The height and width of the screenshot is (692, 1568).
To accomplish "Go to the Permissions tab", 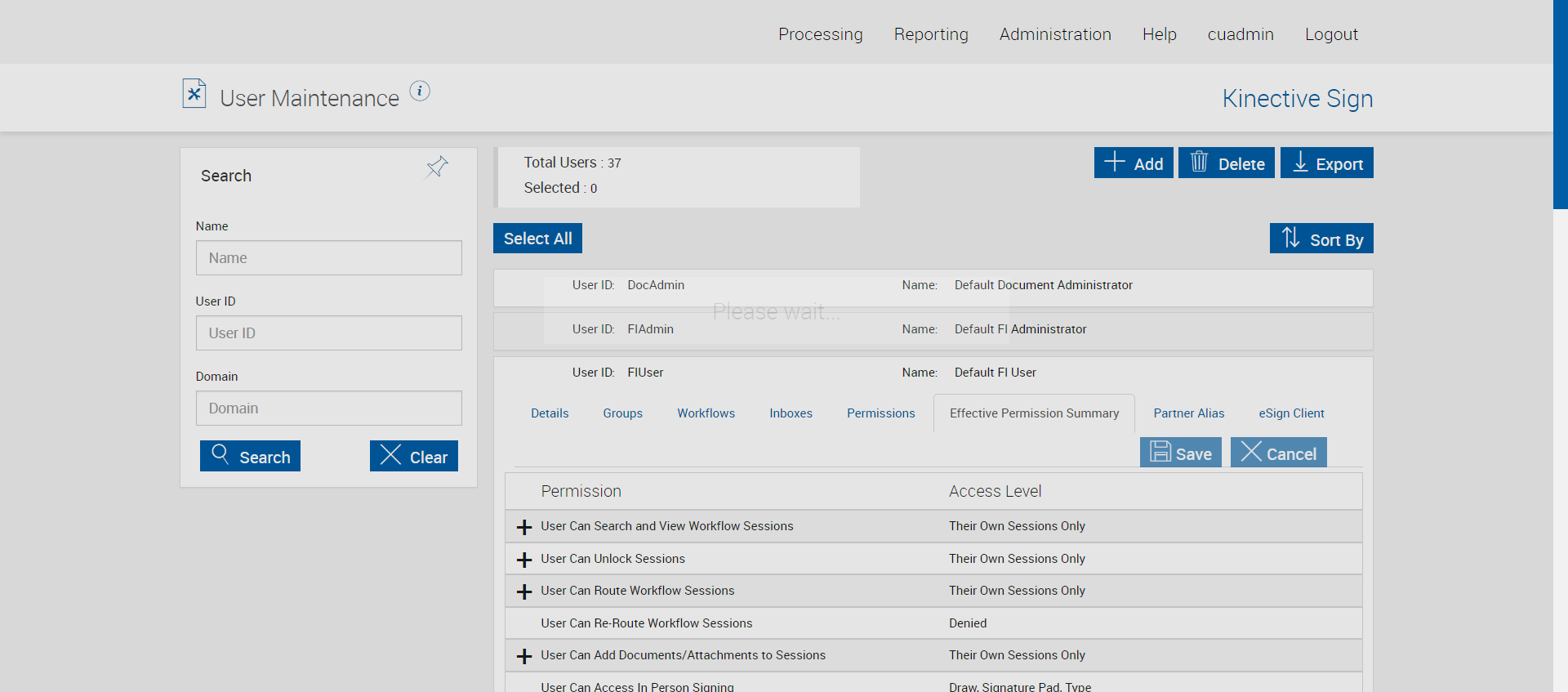I will coord(881,413).
